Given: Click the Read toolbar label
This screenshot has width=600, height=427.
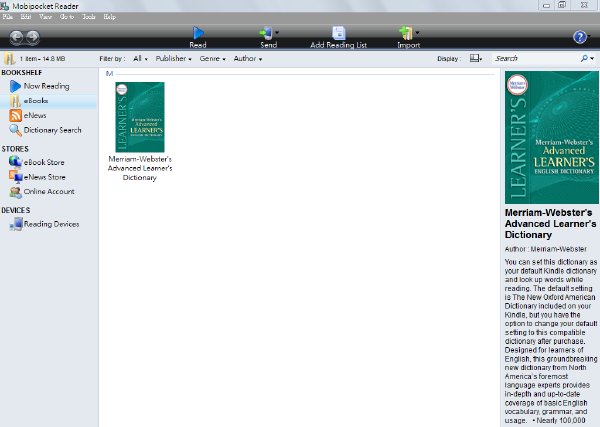Looking at the screenshot, I should pos(198,45).
